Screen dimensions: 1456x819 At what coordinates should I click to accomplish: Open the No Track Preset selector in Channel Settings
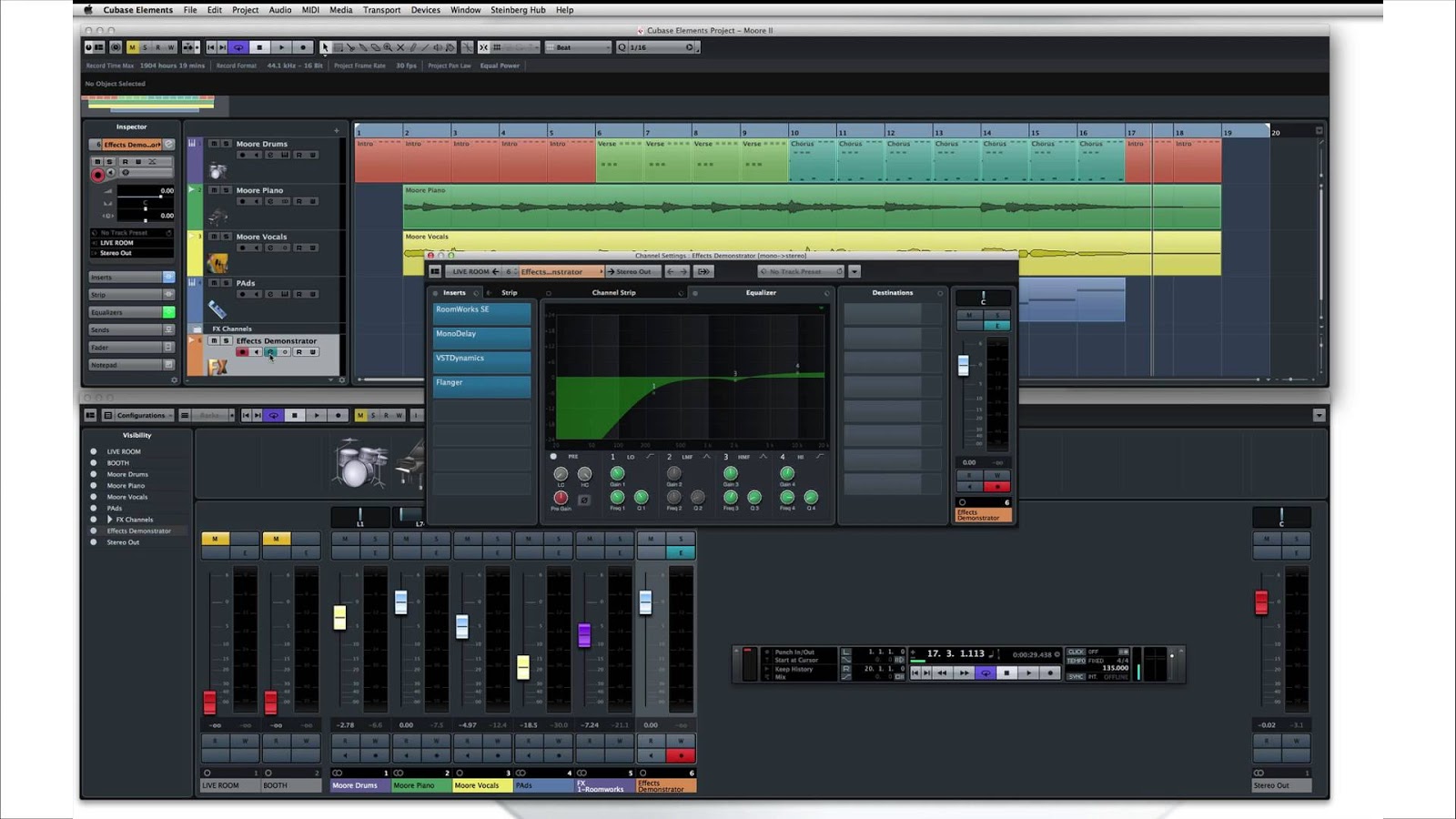801,271
